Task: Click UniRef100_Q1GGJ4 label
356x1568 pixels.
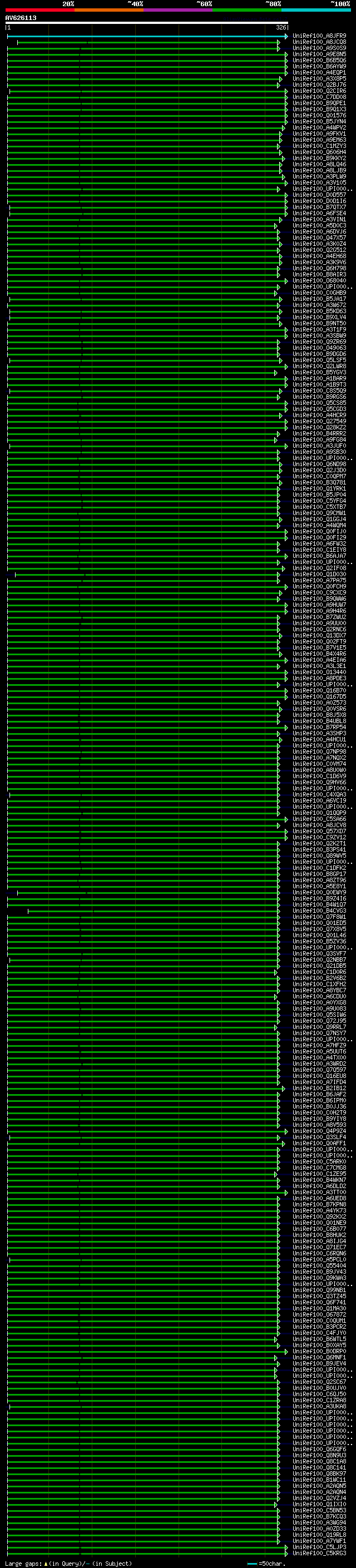Action: point(319,518)
